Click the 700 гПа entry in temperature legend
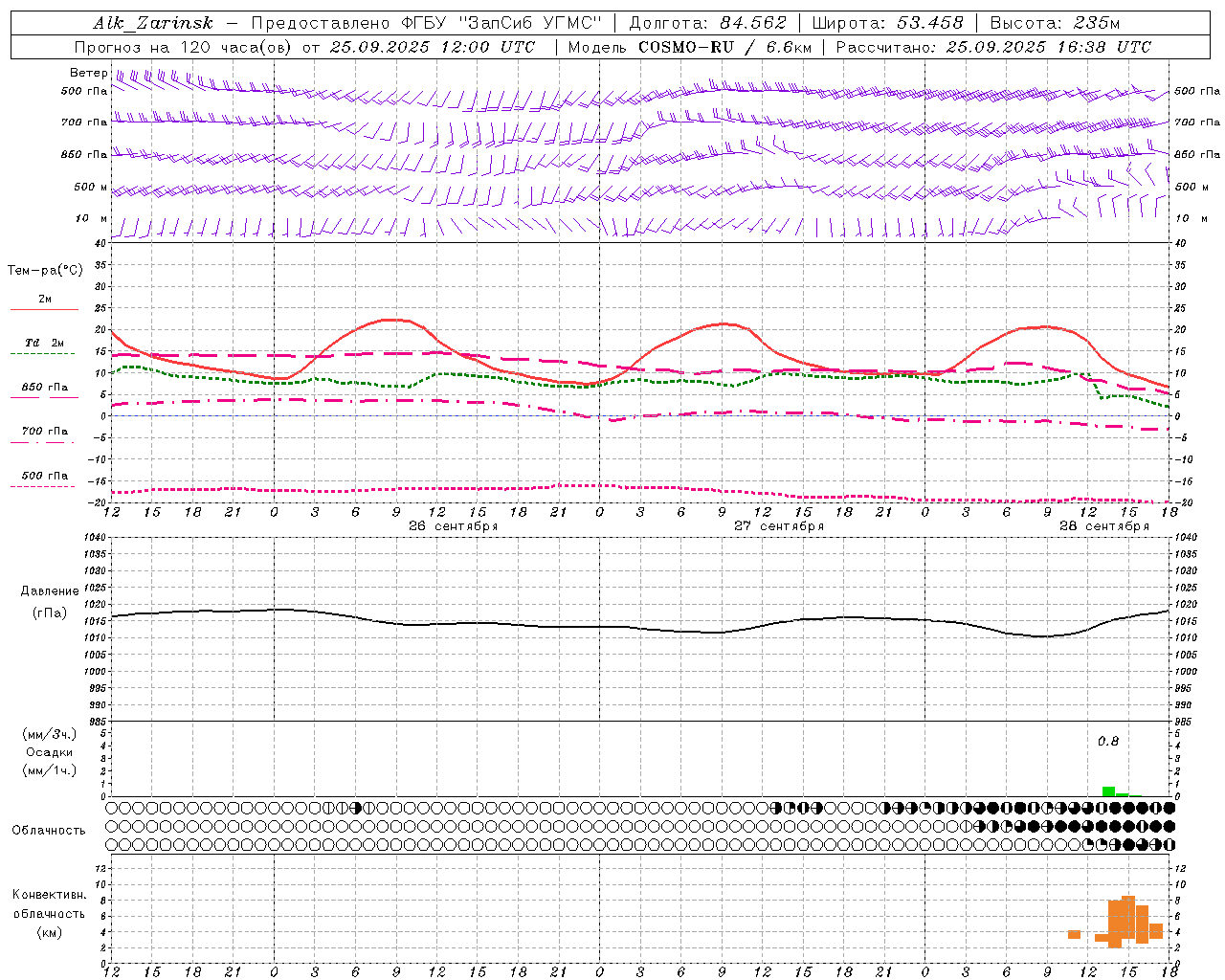1225x980 pixels. tap(44, 432)
